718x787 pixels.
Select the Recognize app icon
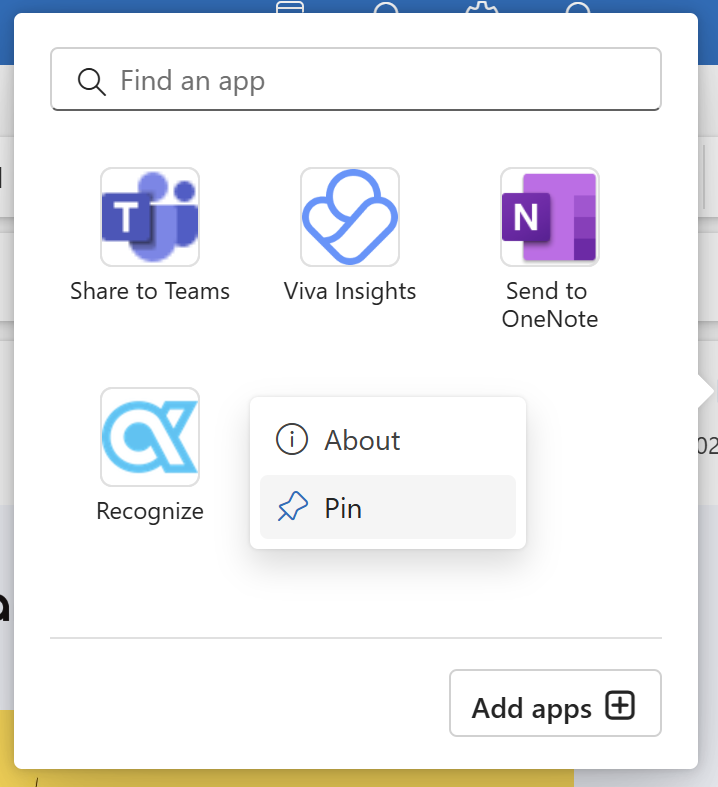[150, 437]
